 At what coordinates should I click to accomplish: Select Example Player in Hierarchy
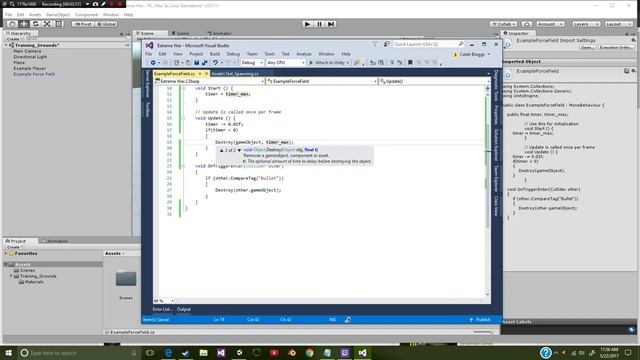click(x=29, y=69)
